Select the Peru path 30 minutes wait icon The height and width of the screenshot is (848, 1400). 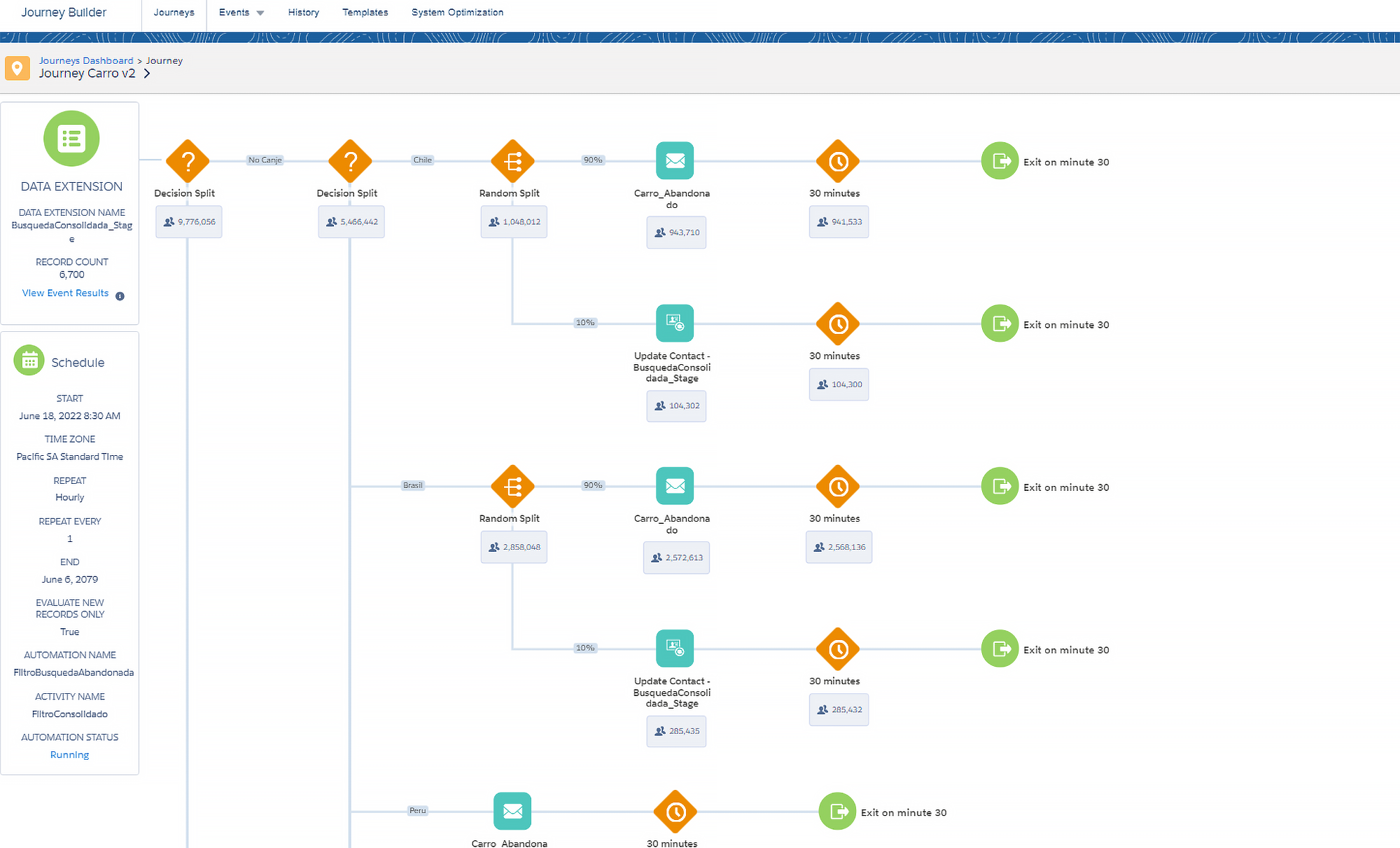[675, 811]
